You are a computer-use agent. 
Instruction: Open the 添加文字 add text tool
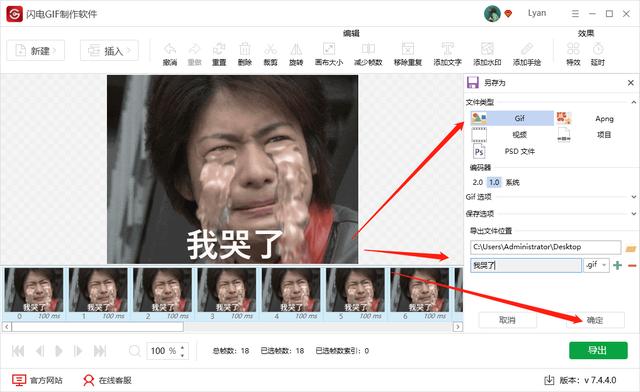(448, 49)
